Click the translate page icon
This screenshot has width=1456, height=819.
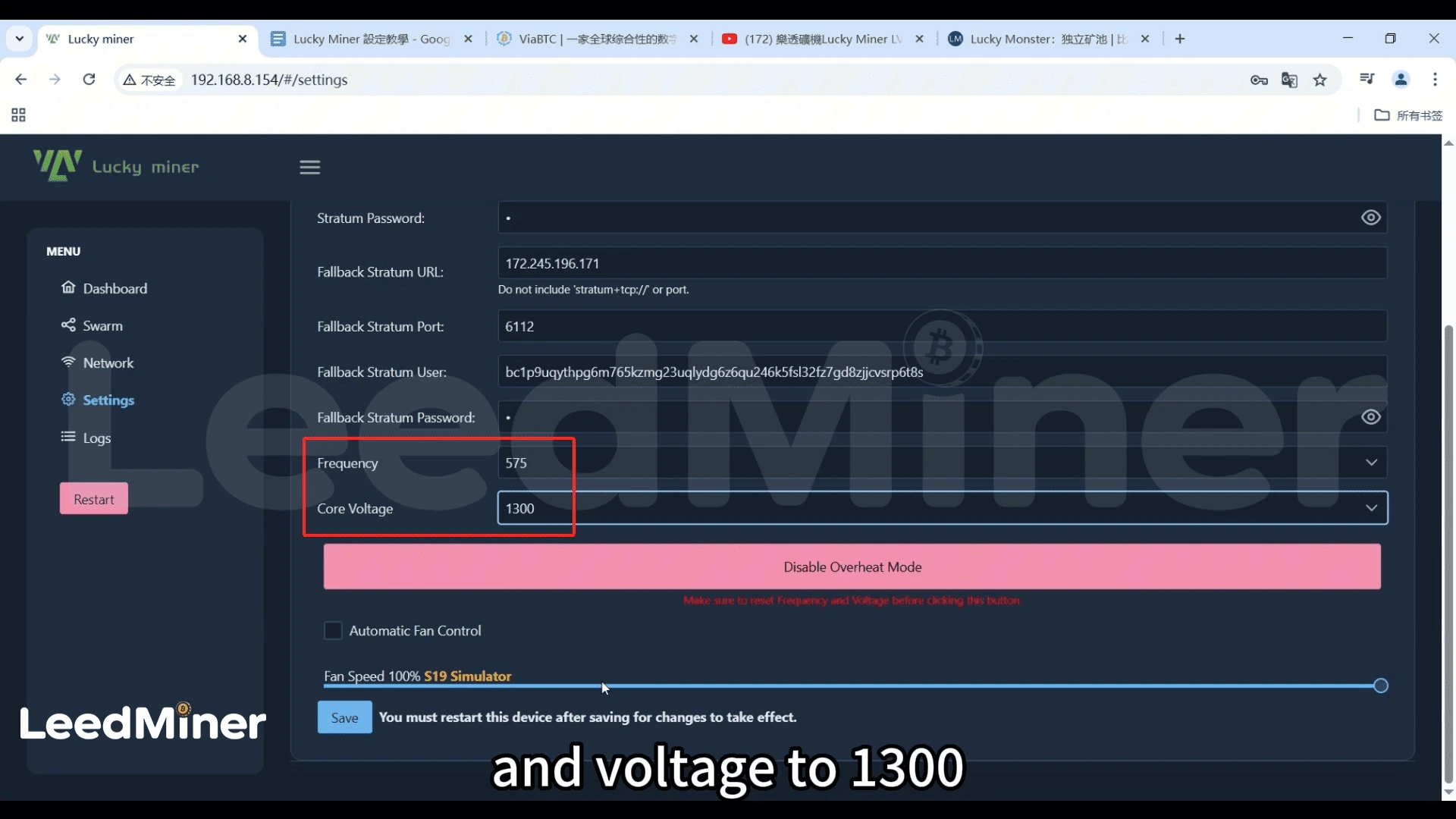tap(1289, 80)
